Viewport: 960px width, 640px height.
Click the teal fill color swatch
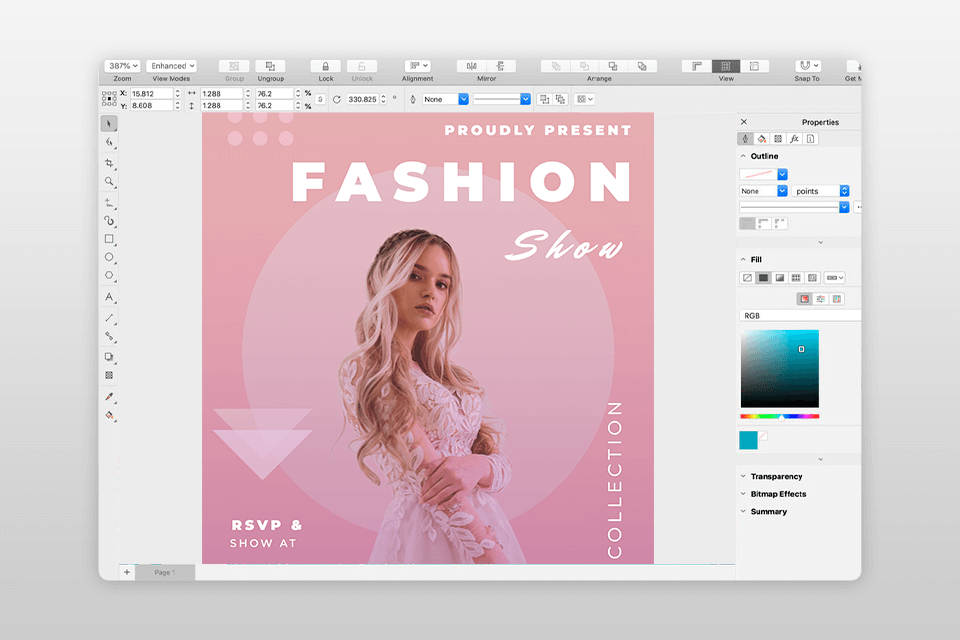tap(746, 439)
